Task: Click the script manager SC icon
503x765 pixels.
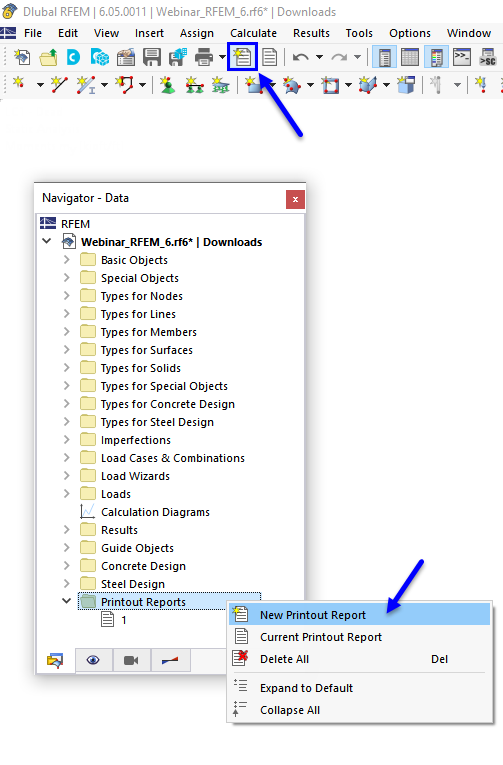Action: 487,57
